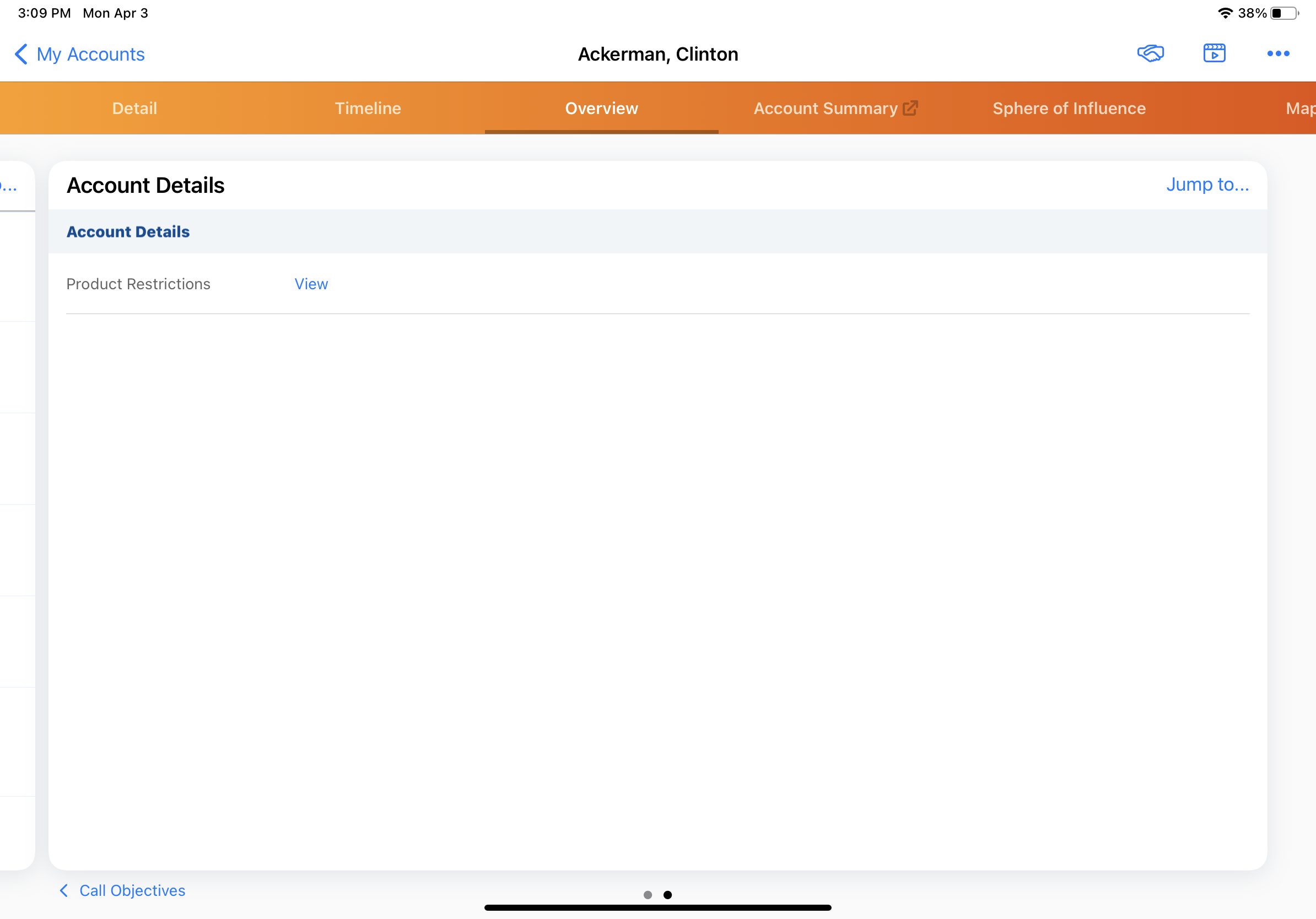Tap the truncated link on left card
Screen dimensions: 1316x919
coord(8,186)
